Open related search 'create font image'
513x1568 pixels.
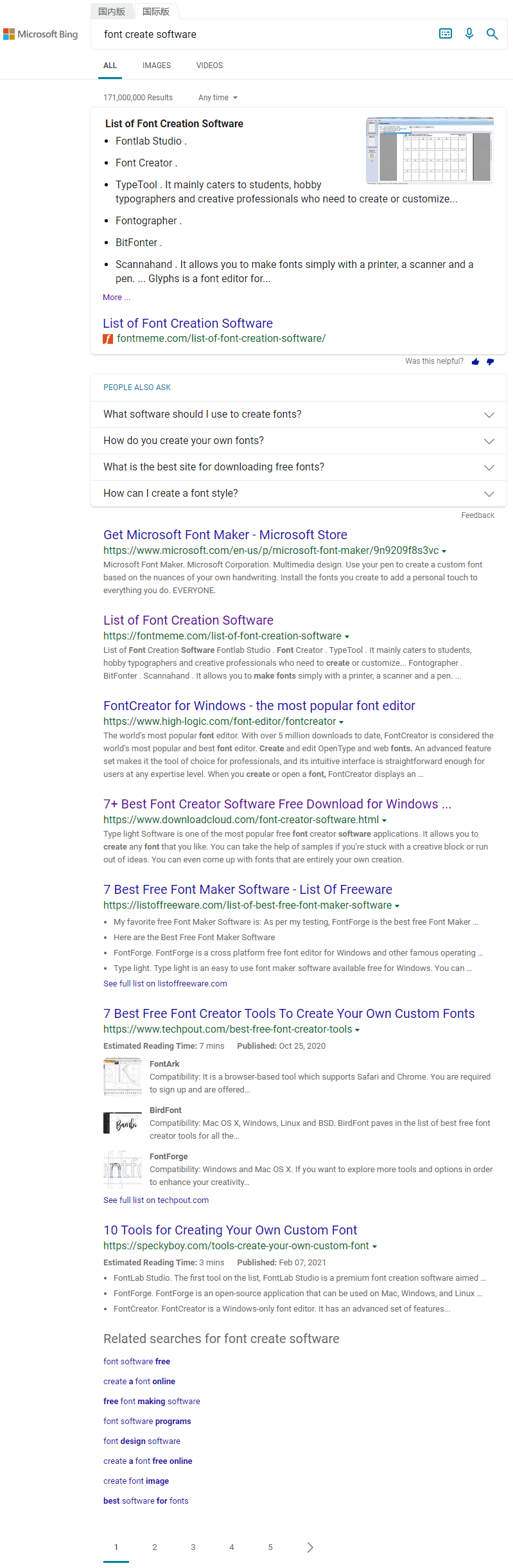(136, 1481)
